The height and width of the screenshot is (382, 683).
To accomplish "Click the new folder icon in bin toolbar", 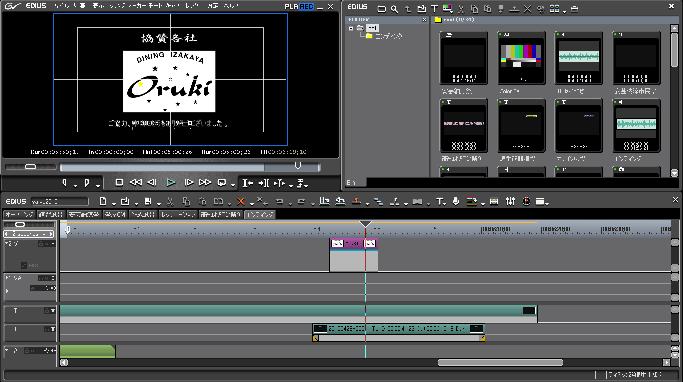I will click(x=381, y=8).
